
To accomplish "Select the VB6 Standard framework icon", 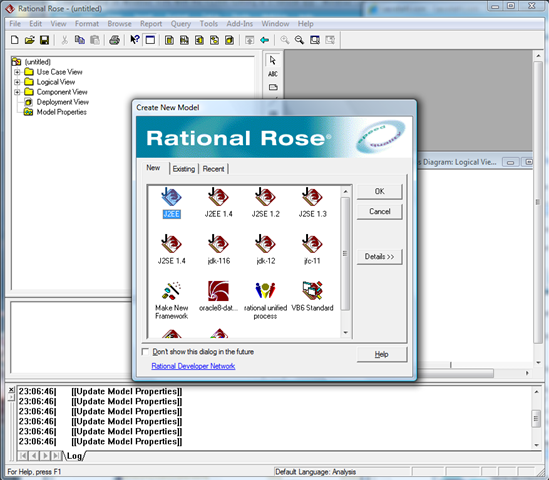I will pyautogui.click(x=312, y=296).
